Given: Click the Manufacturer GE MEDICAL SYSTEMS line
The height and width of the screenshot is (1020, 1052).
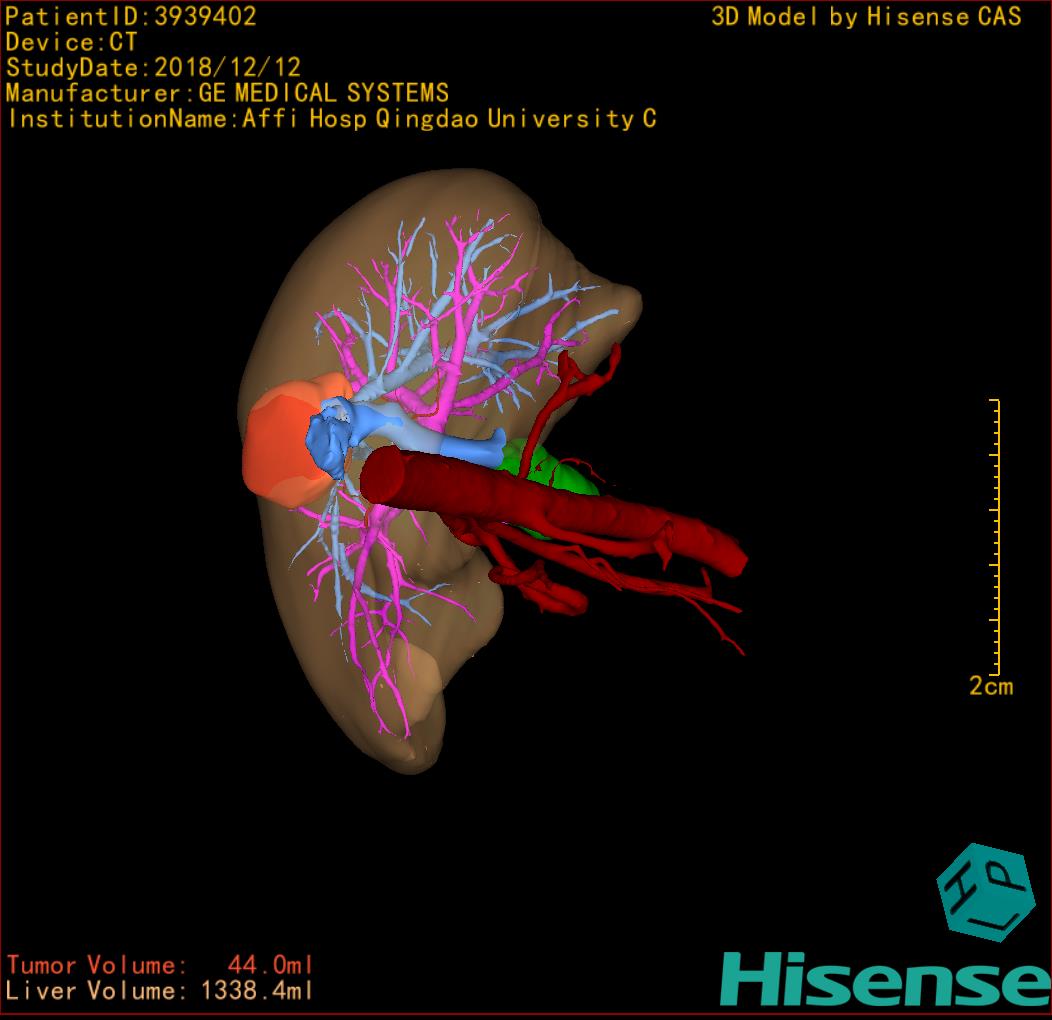Looking at the screenshot, I should 227,94.
